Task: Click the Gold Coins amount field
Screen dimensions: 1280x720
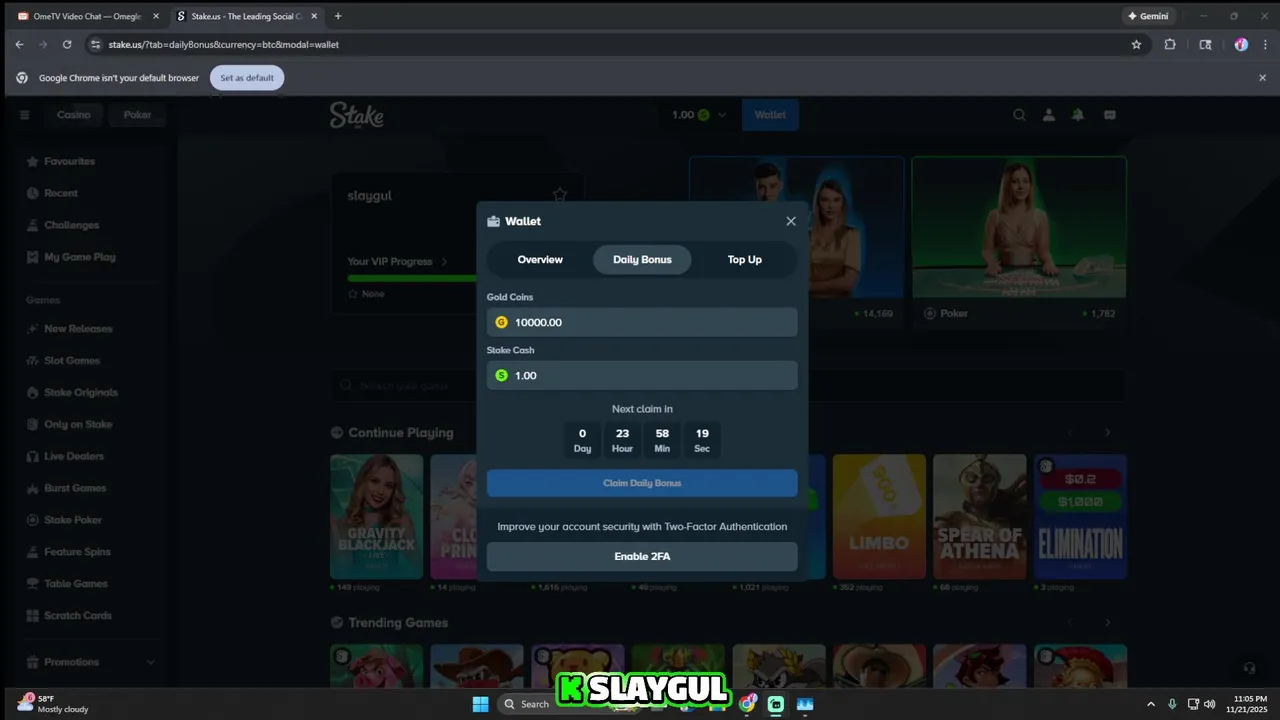Action: pos(642,322)
